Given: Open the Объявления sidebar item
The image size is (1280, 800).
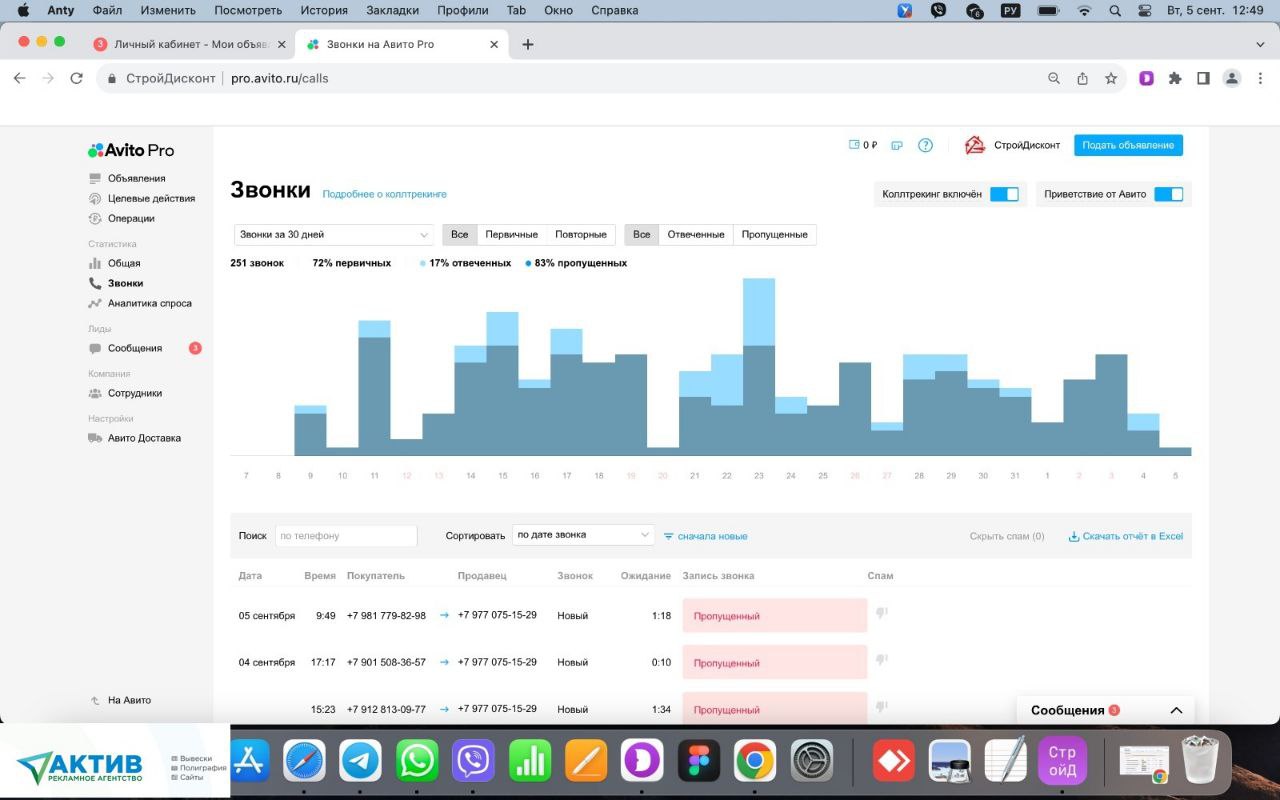Looking at the screenshot, I should pyautogui.click(x=136, y=178).
